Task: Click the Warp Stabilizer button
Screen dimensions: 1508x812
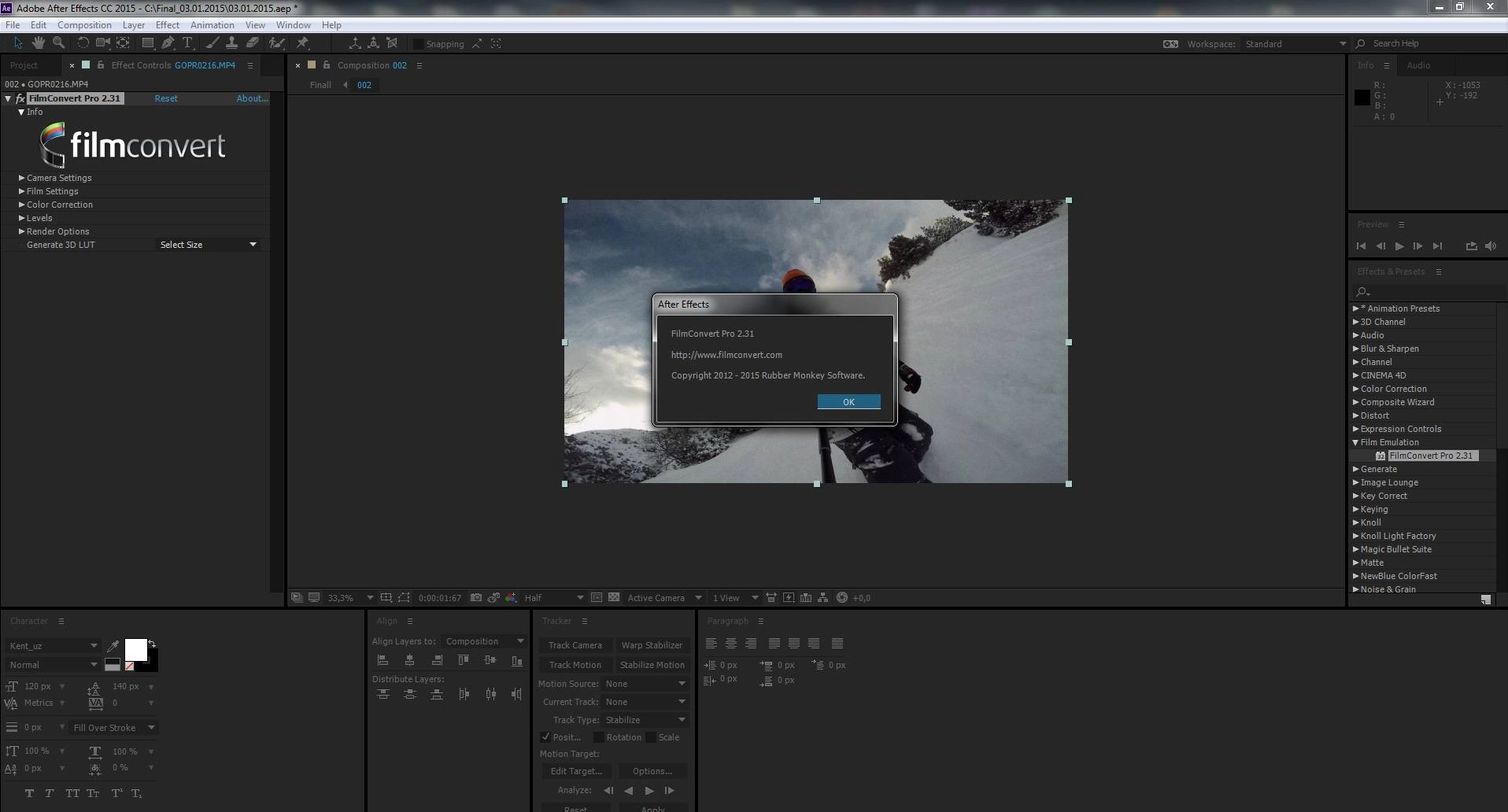Action: point(652,645)
